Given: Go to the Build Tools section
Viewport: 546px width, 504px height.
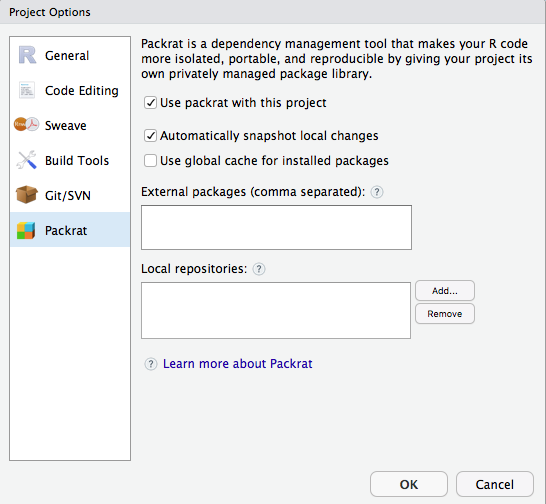Looking at the screenshot, I should 70,161.
